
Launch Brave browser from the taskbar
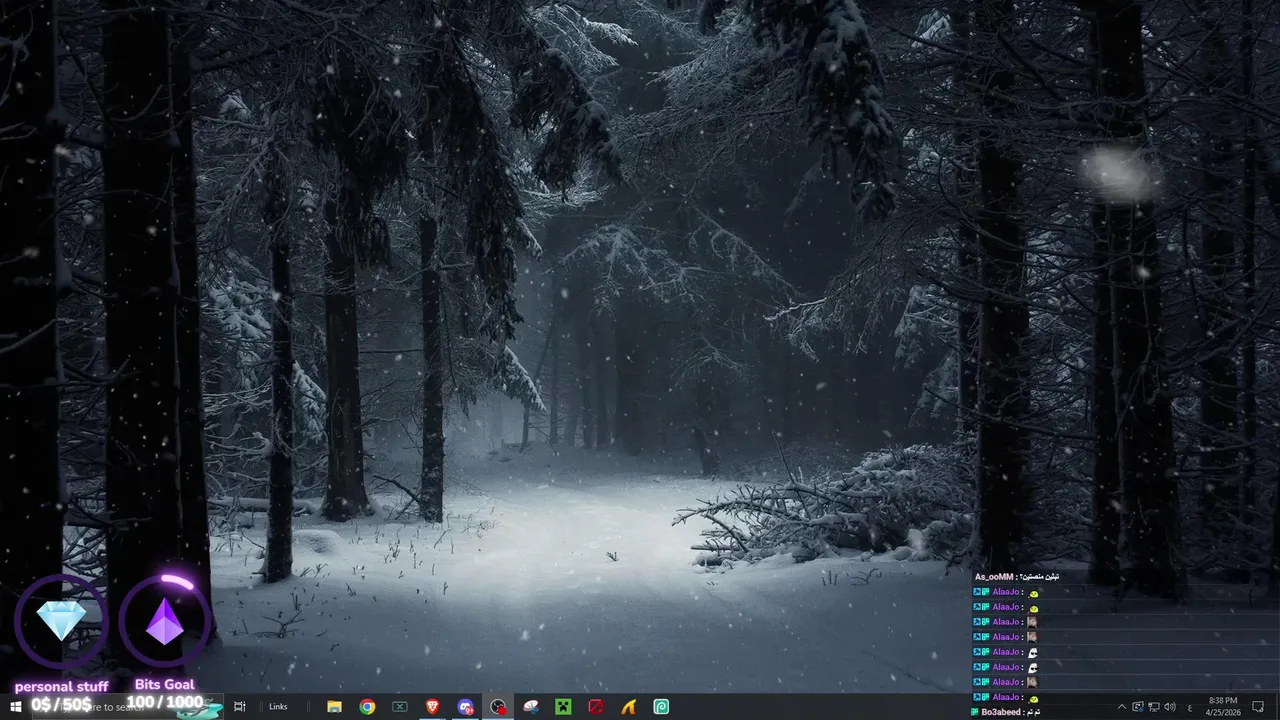(433, 707)
